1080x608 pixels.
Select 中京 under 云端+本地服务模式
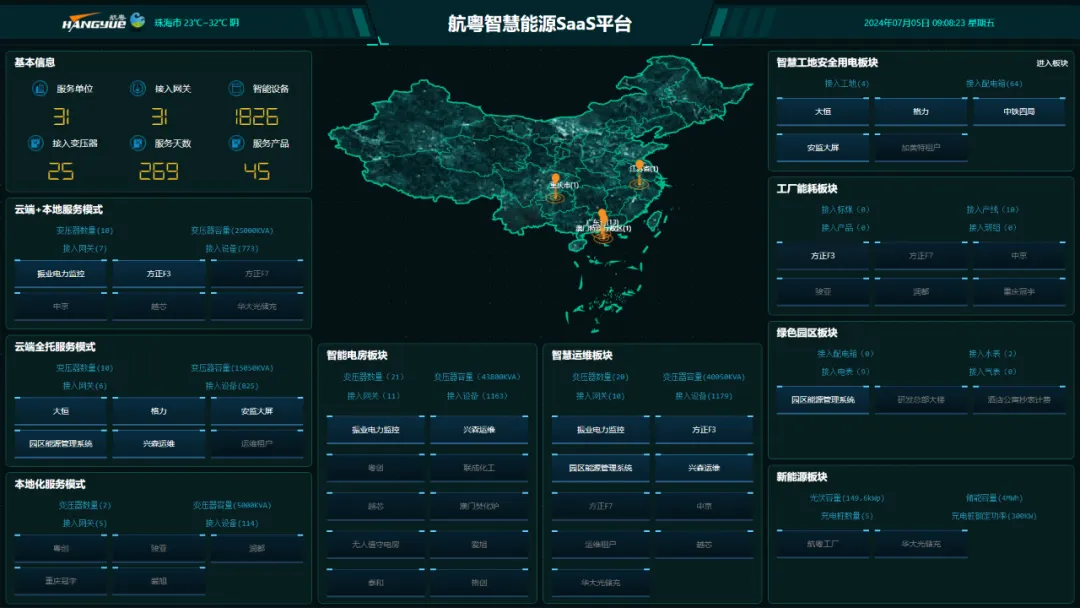[61, 306]
